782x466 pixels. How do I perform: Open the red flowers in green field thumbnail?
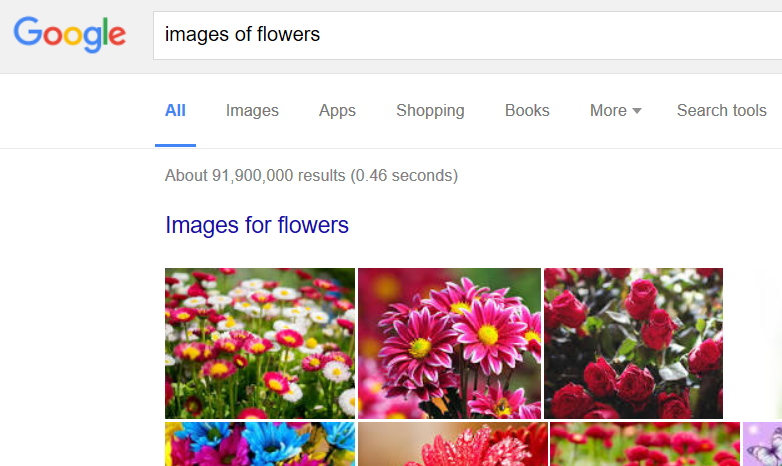[645, 444]
